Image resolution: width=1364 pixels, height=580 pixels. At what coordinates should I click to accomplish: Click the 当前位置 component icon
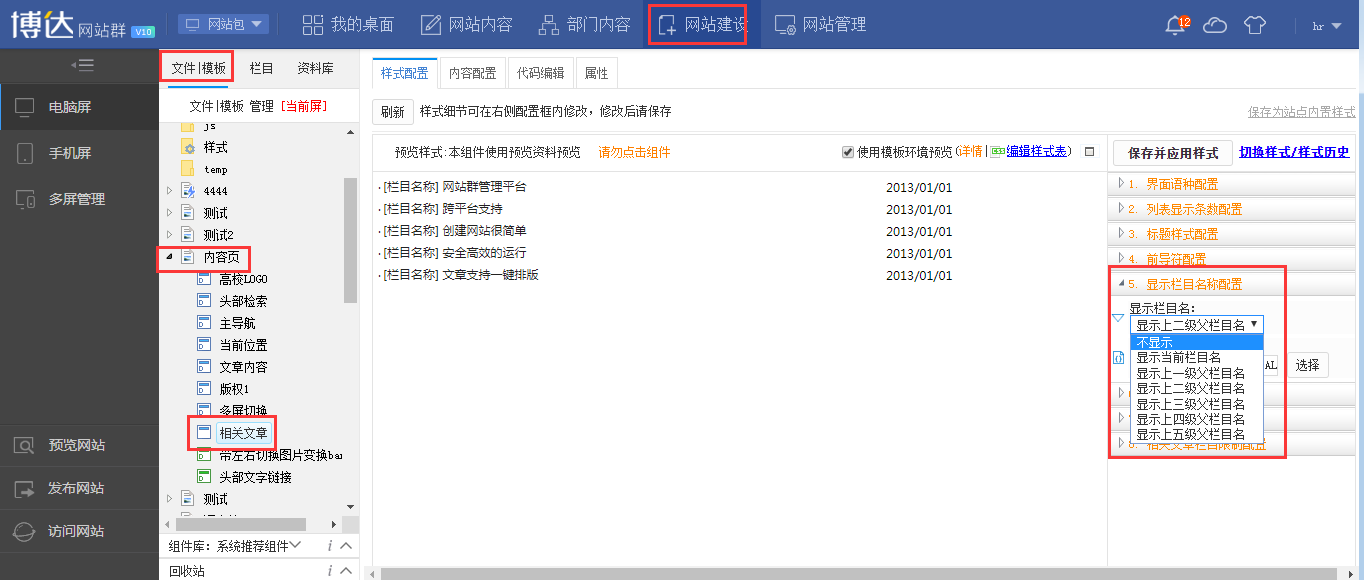tap(204, 345)
